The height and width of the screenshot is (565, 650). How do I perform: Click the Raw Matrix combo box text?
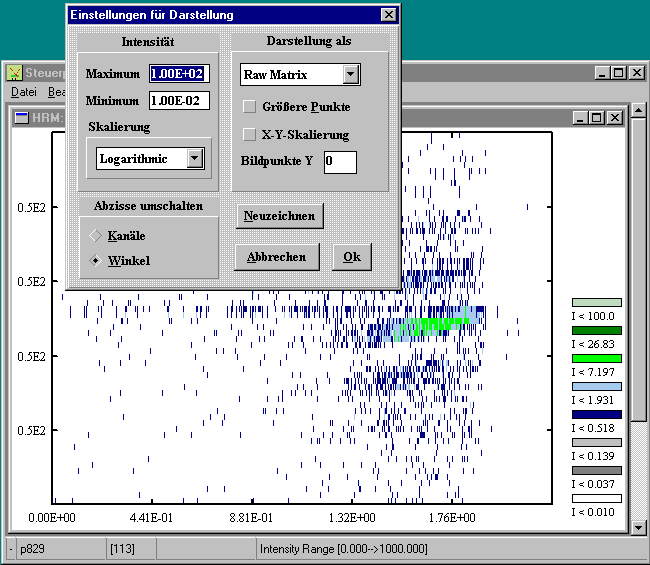pos(276,75)
